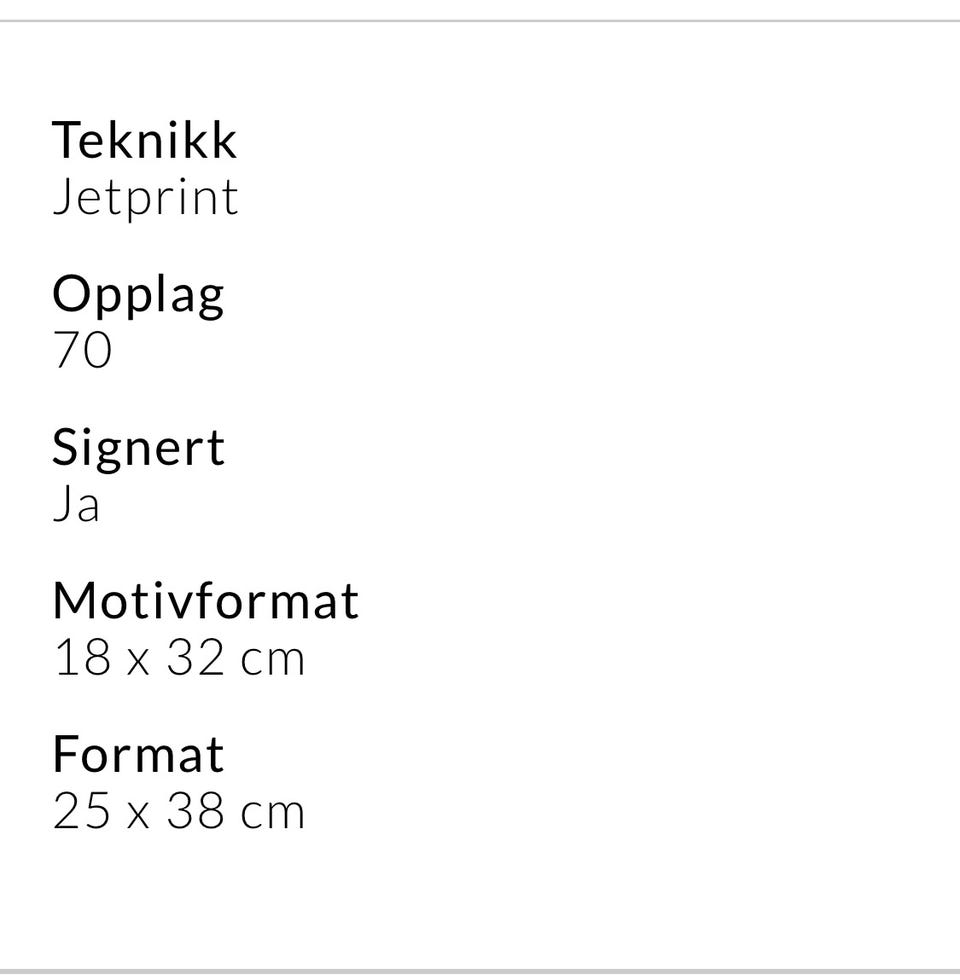Click the number 38 in Format size

tap(196, 811)
